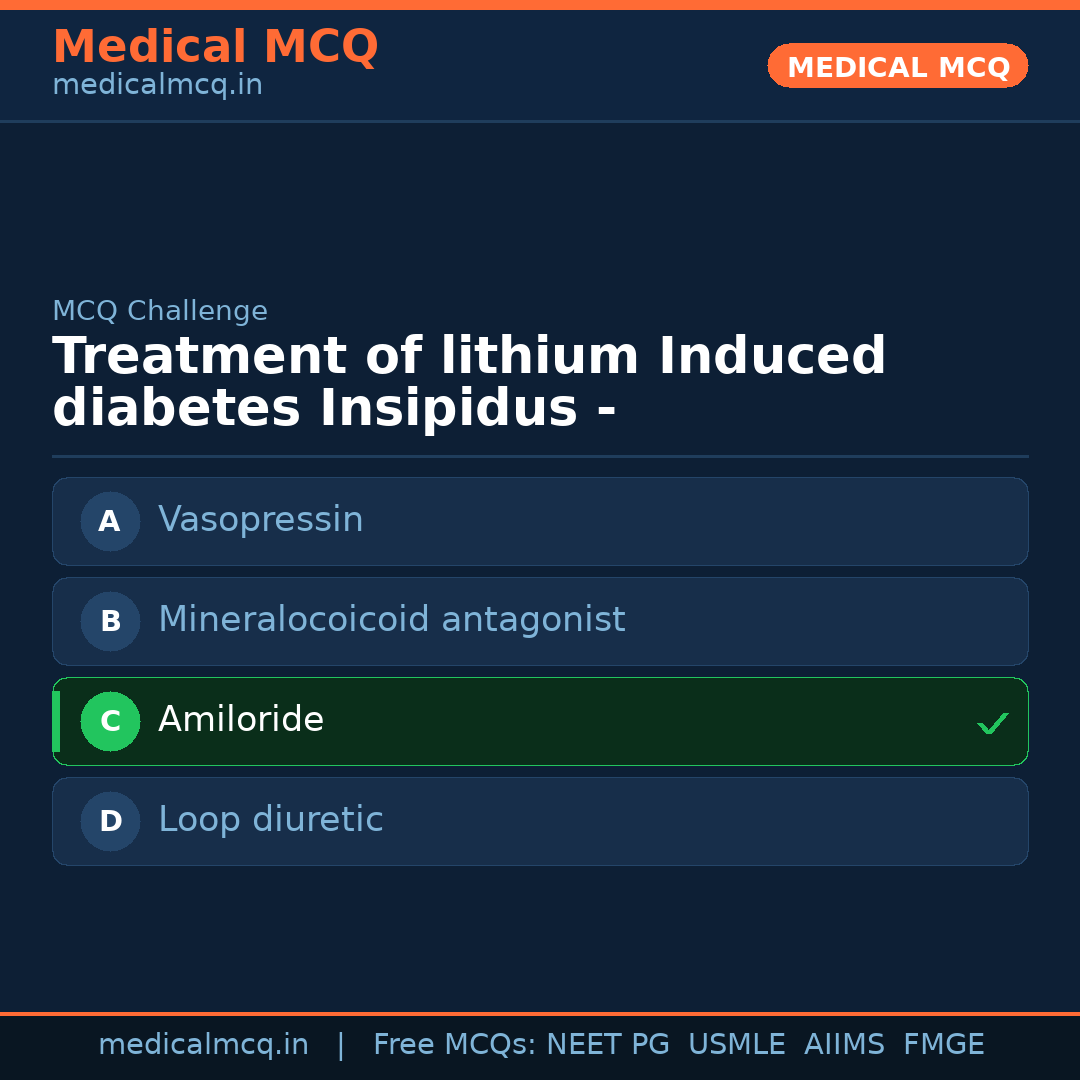Click the FMGE footer text

tap(944, 1045)
